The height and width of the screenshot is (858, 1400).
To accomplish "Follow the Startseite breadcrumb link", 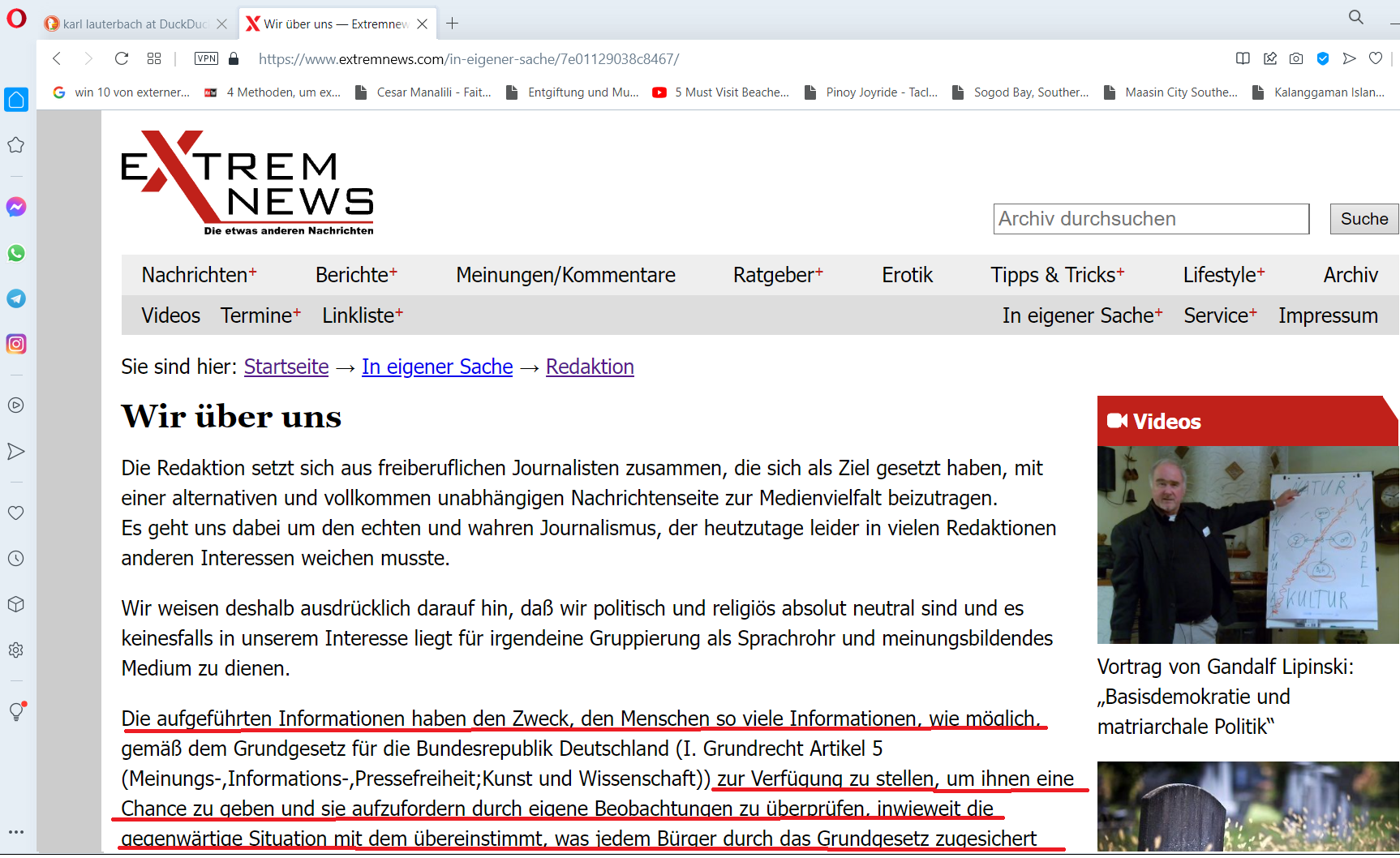I will coord(286,367).
